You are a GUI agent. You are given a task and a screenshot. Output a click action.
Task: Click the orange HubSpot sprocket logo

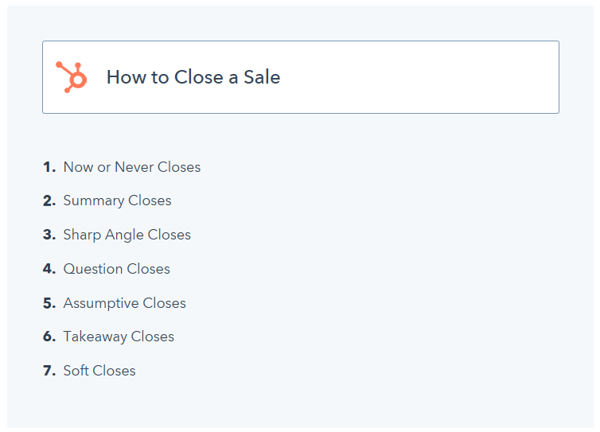point(72,77)
